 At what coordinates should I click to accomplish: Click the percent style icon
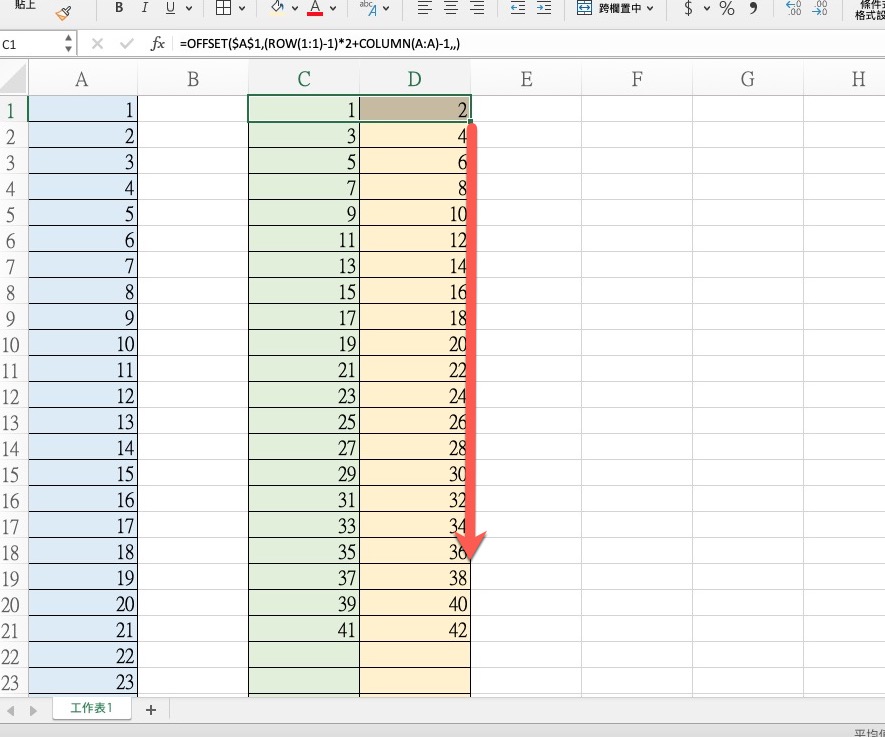(726, 9)
